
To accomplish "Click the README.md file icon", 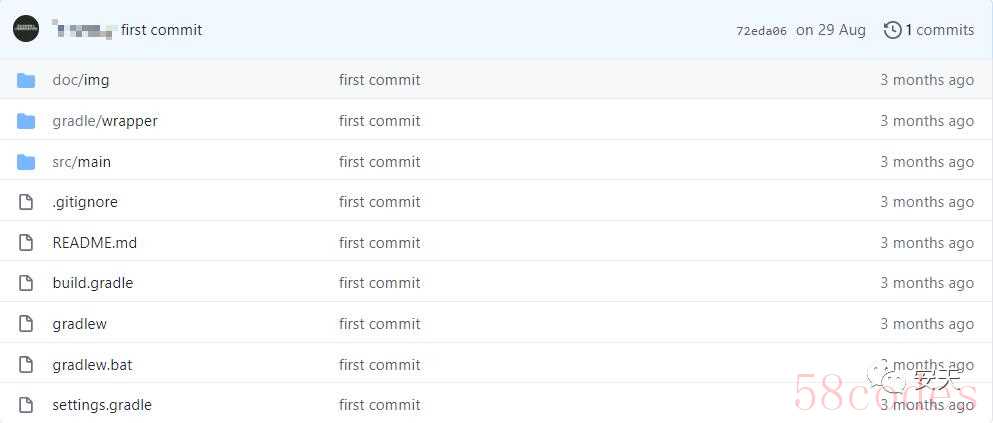I will [x=26, y=243].
